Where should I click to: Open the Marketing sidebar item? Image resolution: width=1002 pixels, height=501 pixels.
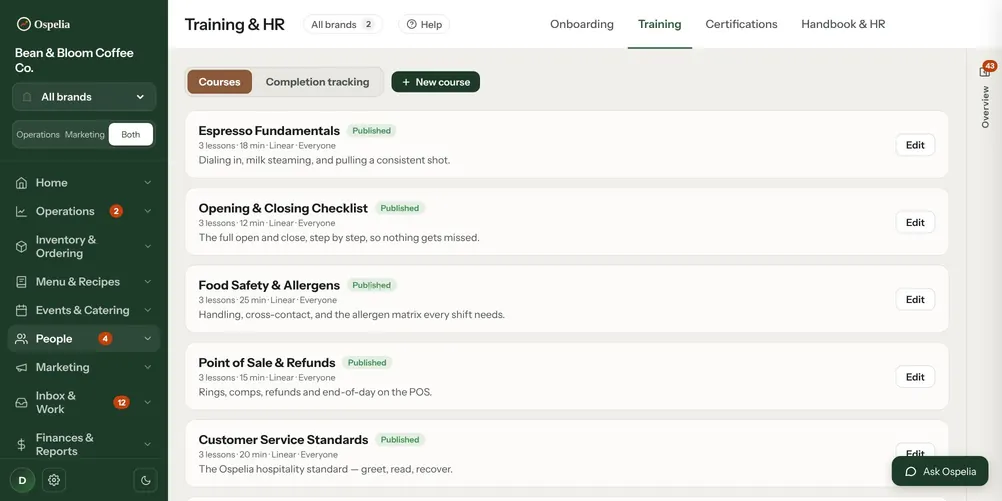click(x=84, y=367)
